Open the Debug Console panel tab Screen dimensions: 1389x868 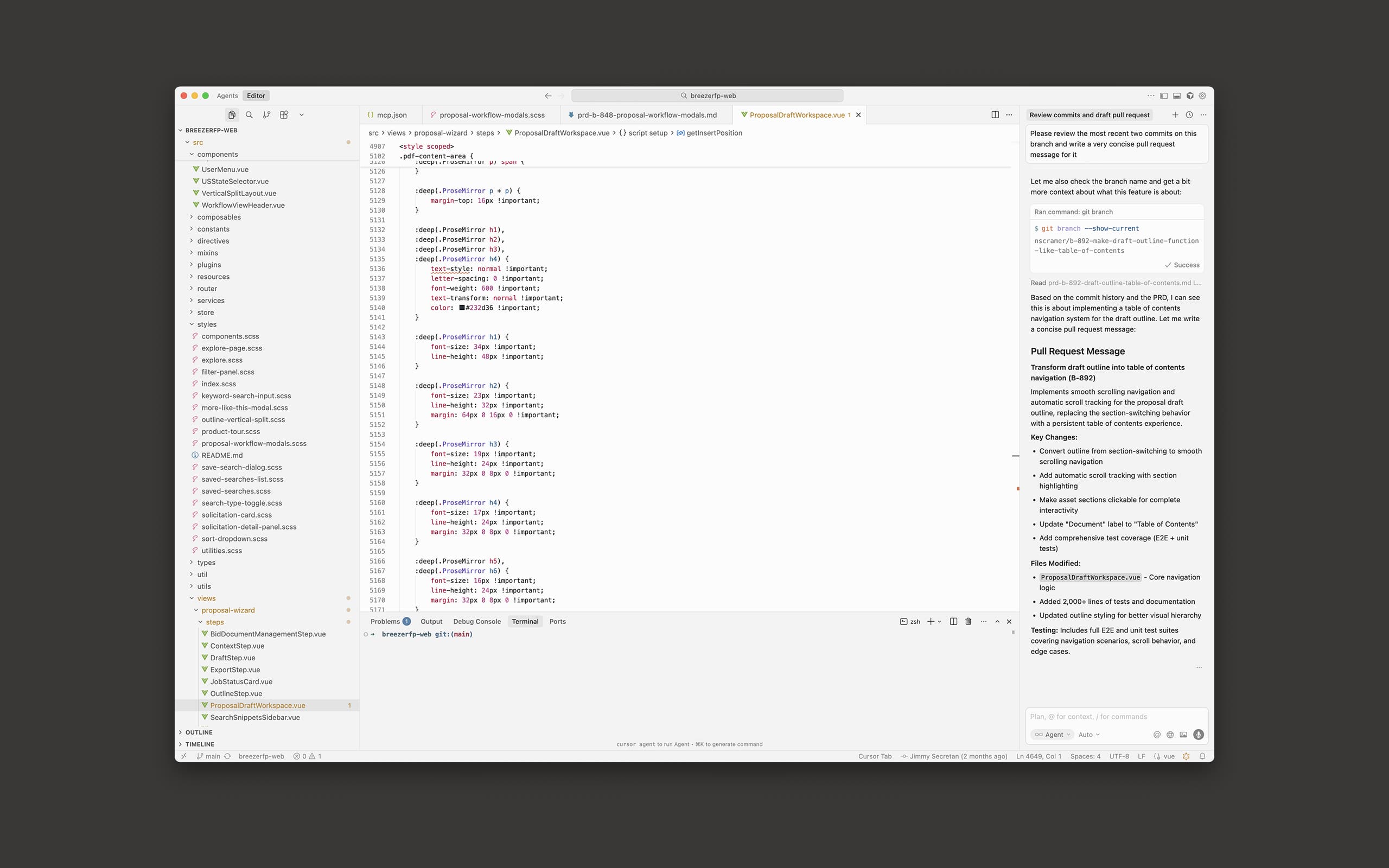click(x=477, y=621)
